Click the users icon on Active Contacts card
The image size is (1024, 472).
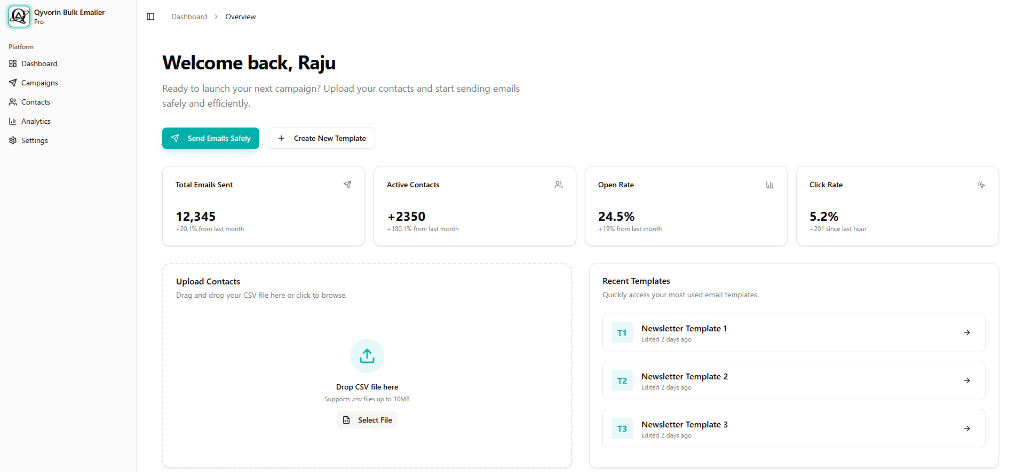click(558, 185)
